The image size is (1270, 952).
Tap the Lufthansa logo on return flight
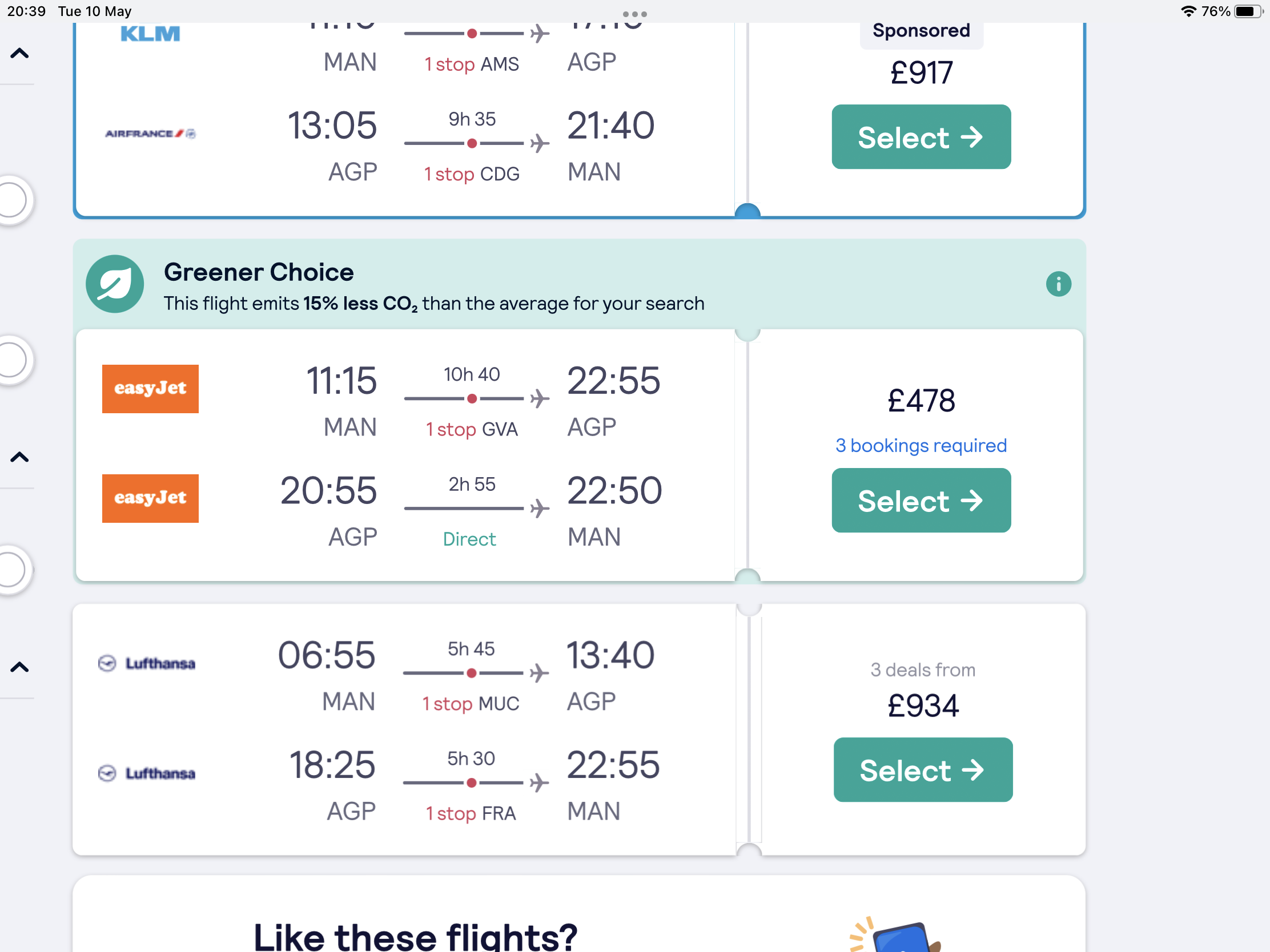pyautogui.click(x=147, y=773)
